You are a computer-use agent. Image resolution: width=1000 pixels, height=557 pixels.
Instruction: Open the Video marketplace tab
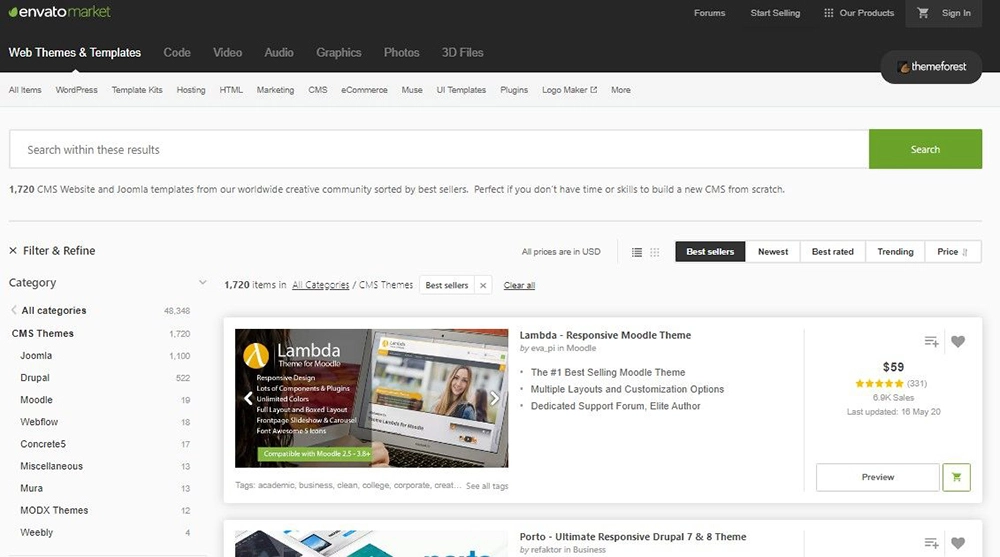click(x=228, y=53)
